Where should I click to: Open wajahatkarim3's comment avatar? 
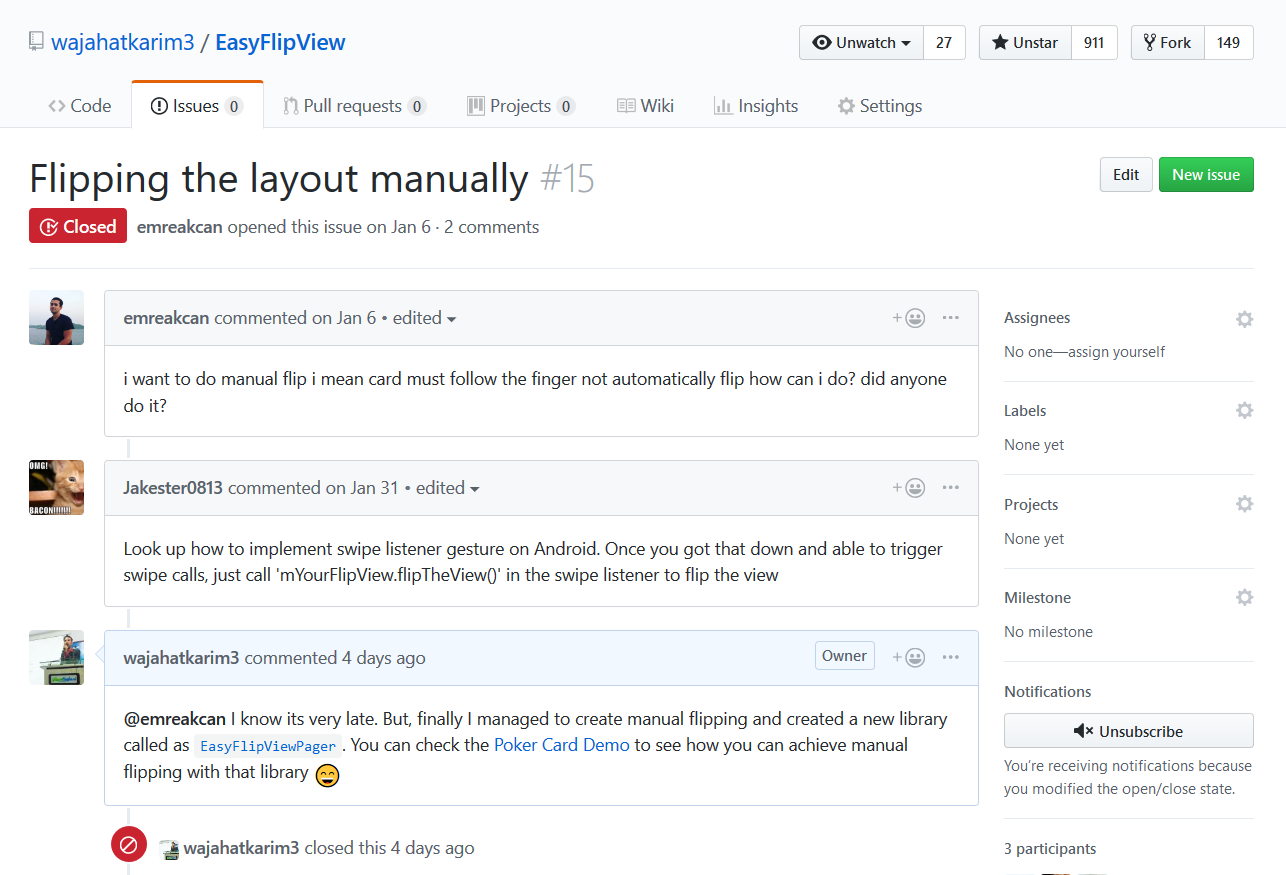[56, 658]
